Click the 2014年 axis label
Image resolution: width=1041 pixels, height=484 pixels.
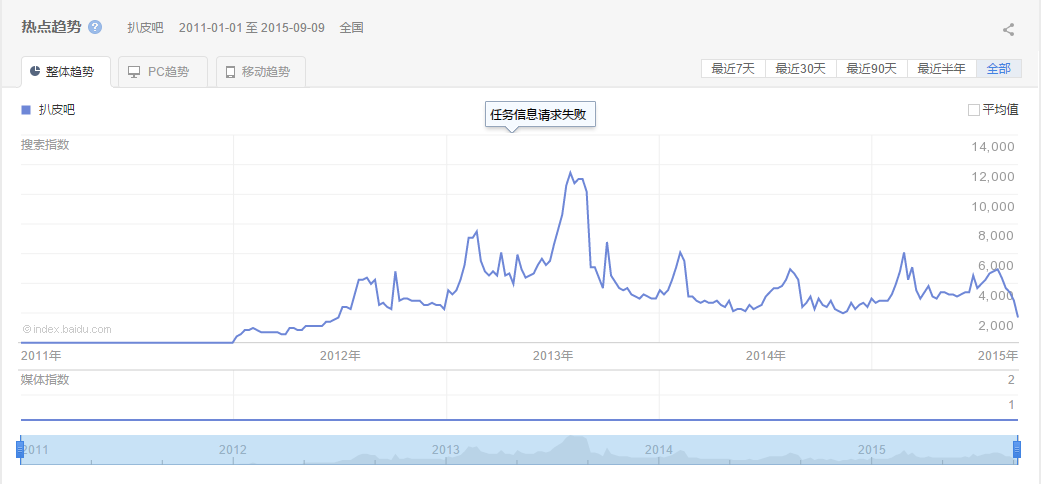(x=765, y=355)
